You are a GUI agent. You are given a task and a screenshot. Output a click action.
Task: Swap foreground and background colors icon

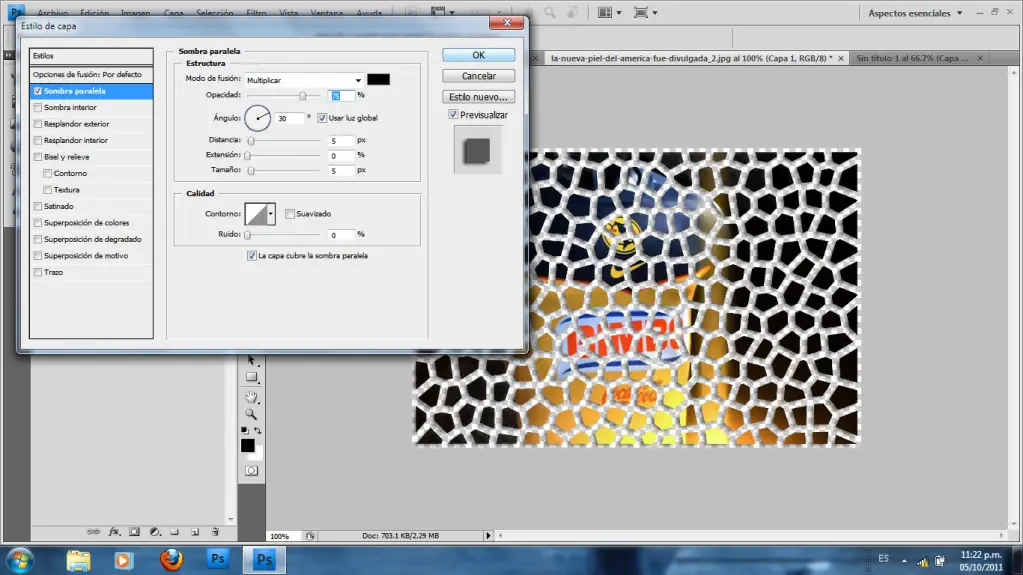[x=258, y=431]
